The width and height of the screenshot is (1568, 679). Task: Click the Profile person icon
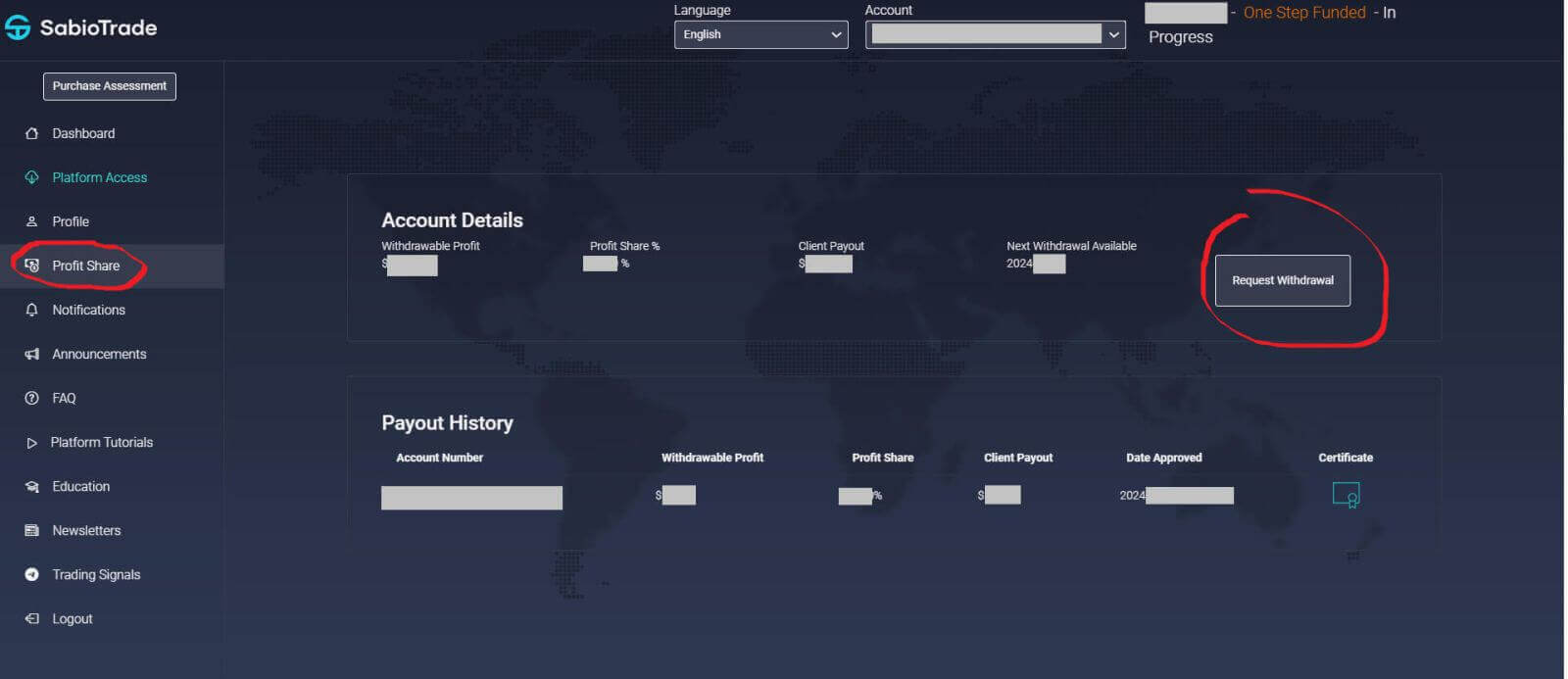pyautogui.click(x=31, y=221)
